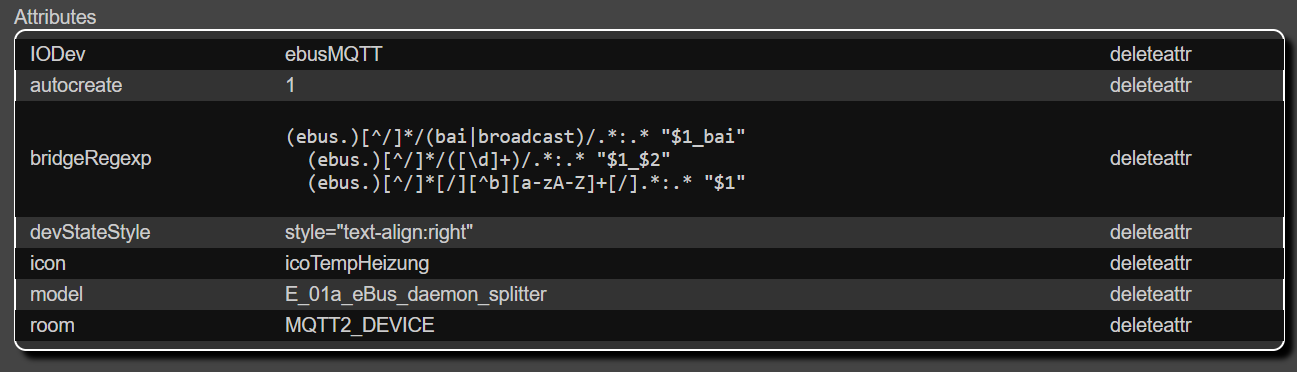Delete the model attribute via deleteattr
Image resolution: width=1297 pixels, height=372 pixels.
click(1150, 295)
